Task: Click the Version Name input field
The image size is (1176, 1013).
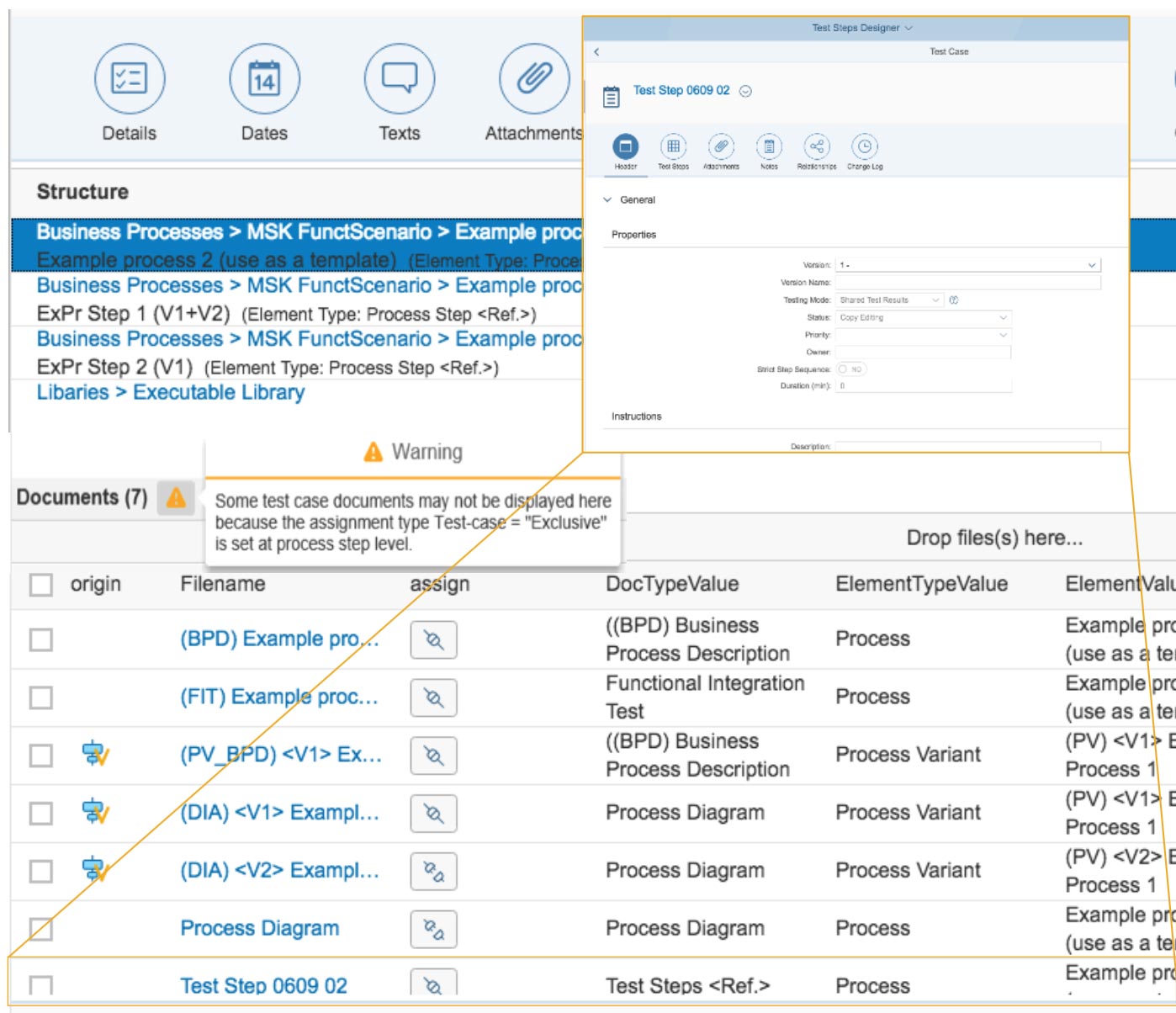Action: point(967,283)
